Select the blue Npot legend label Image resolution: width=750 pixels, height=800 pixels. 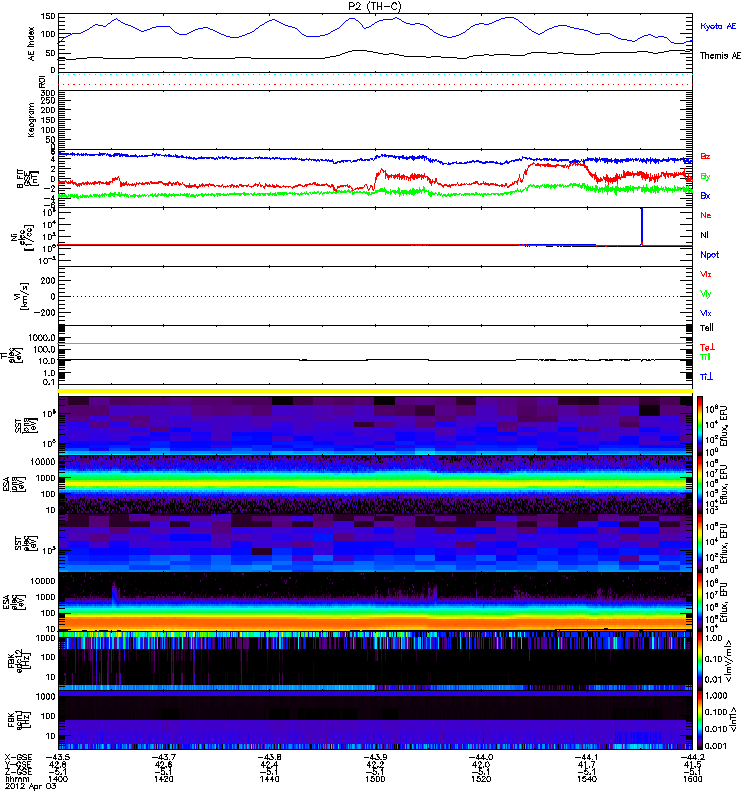point(709,255)
